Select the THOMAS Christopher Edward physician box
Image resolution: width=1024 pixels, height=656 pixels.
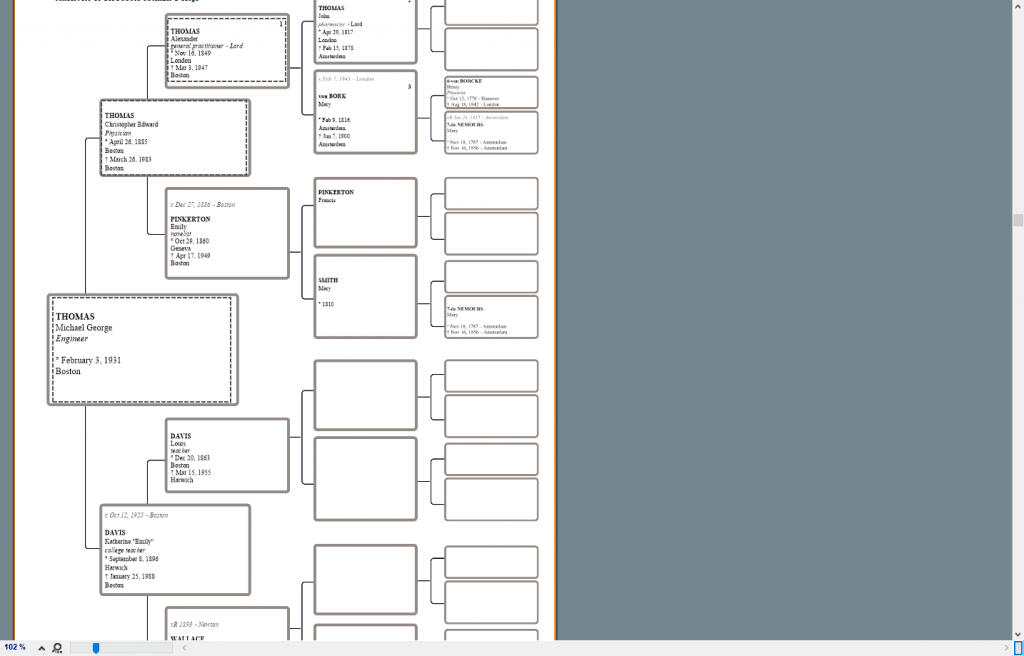pos(174,137)
